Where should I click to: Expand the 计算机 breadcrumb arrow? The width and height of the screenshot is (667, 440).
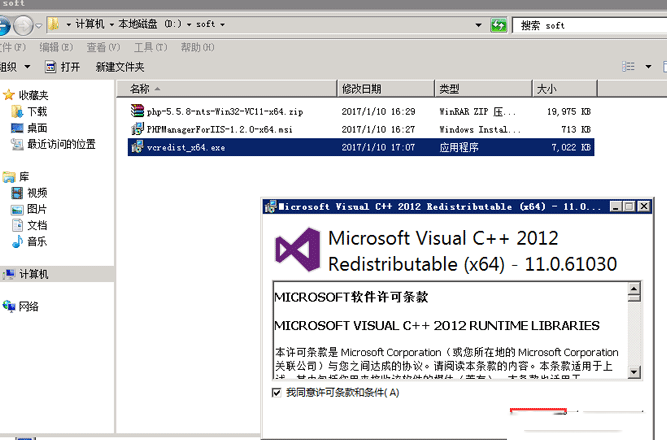111,25
